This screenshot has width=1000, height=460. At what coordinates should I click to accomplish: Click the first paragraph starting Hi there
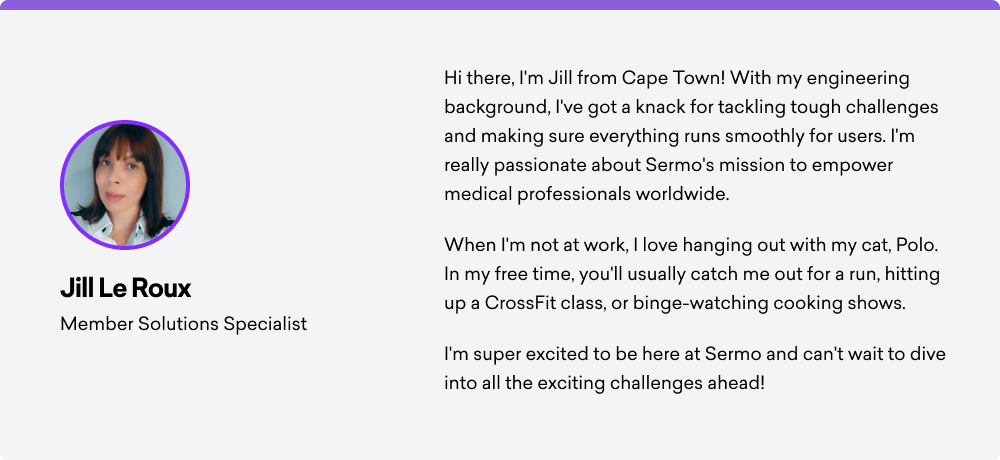click(x=691, y=136)
